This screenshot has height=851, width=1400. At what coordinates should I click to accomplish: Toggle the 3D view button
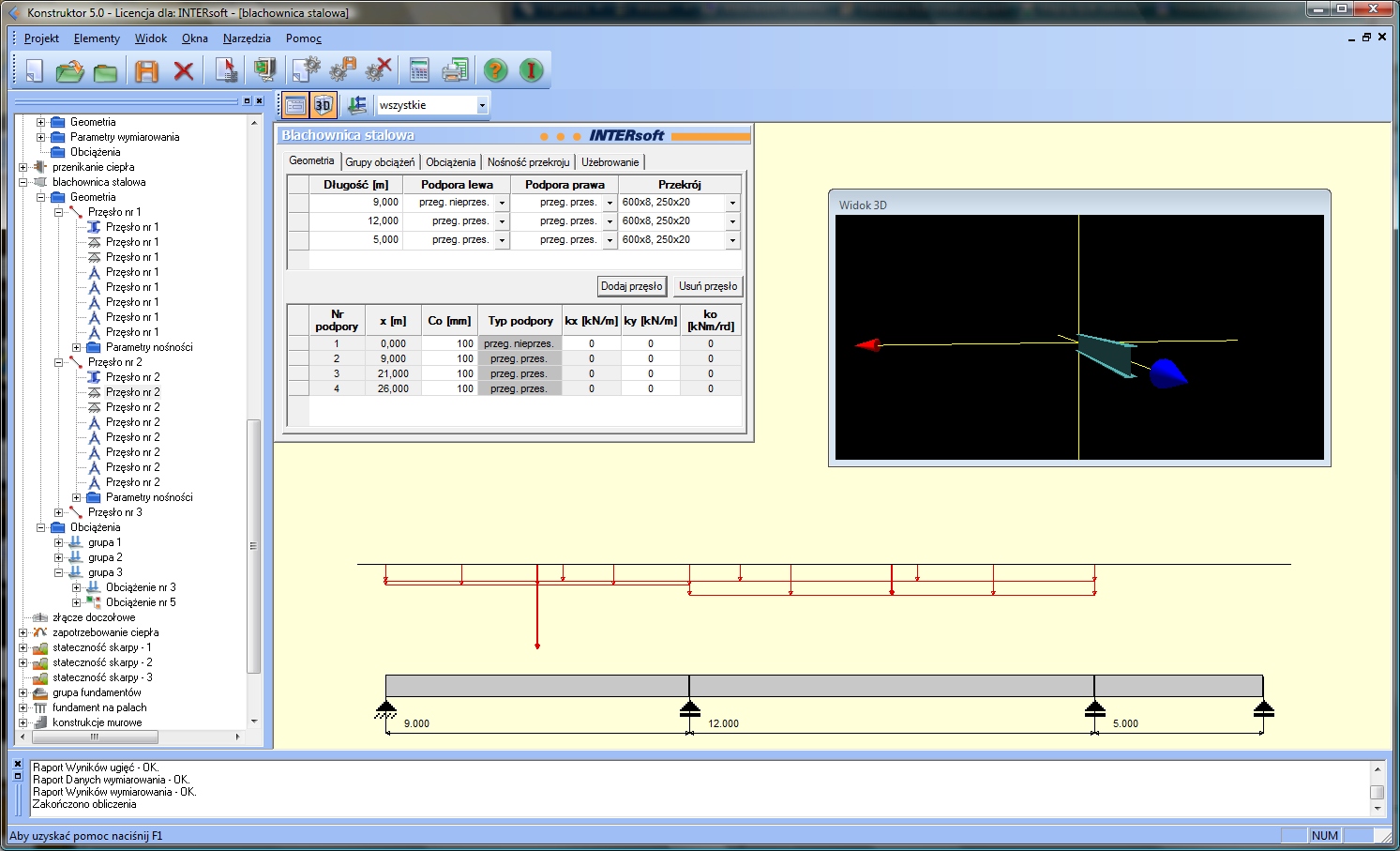click(x=324, y=105)
